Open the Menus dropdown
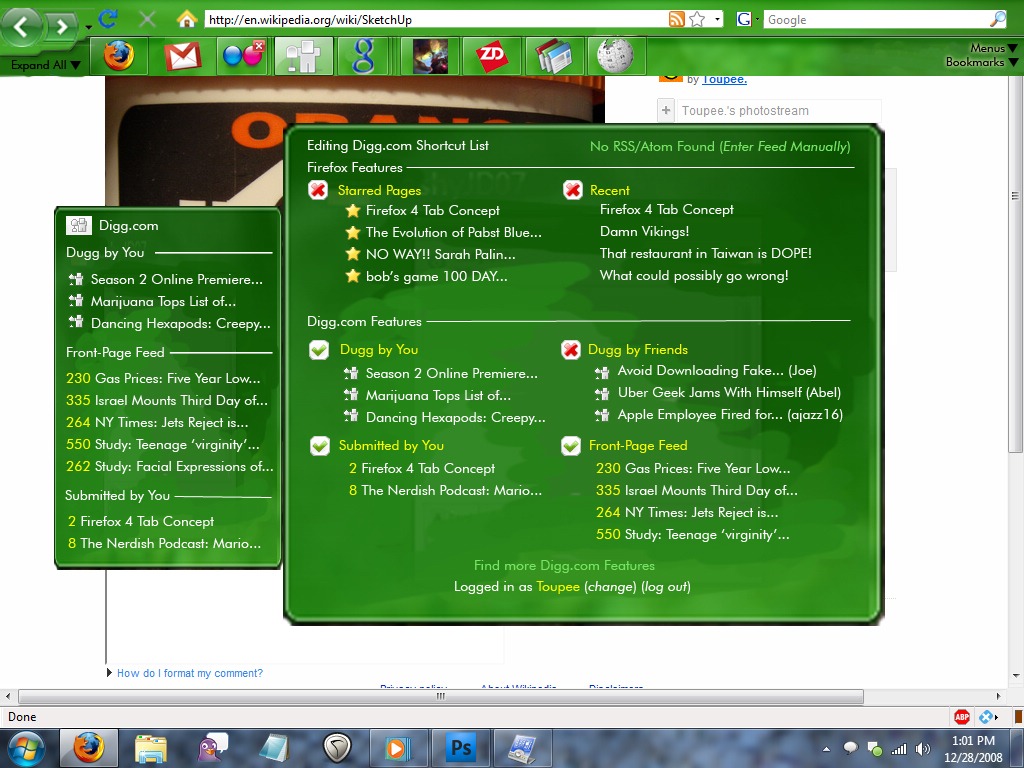 (993, 48)
